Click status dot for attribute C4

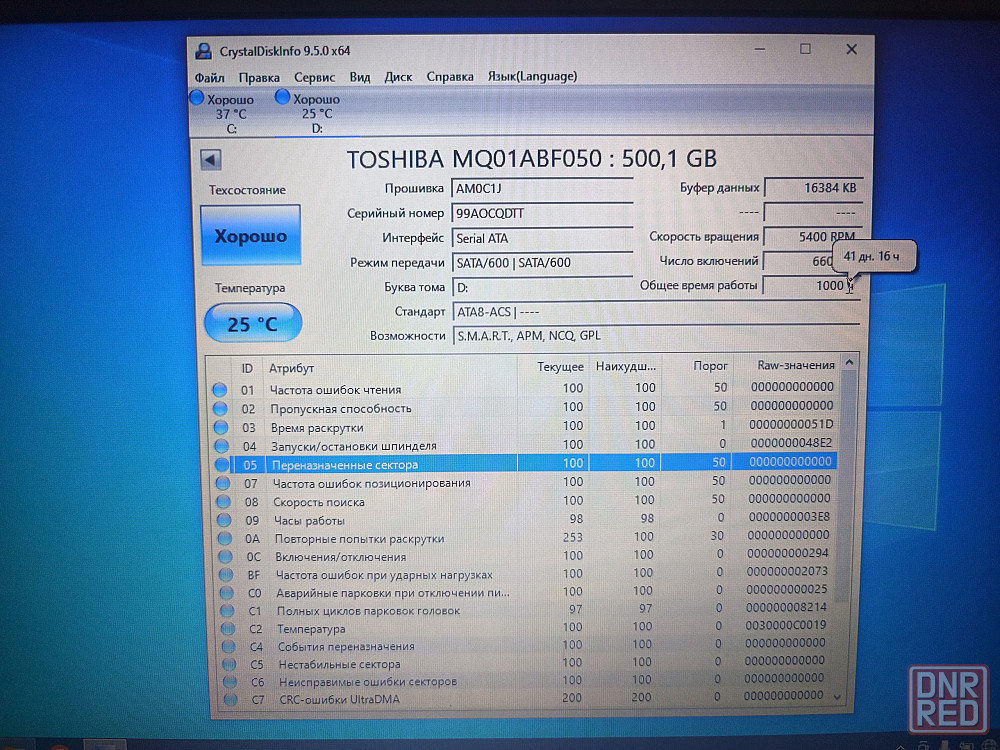pyautogui.click(x=229, y=646)
